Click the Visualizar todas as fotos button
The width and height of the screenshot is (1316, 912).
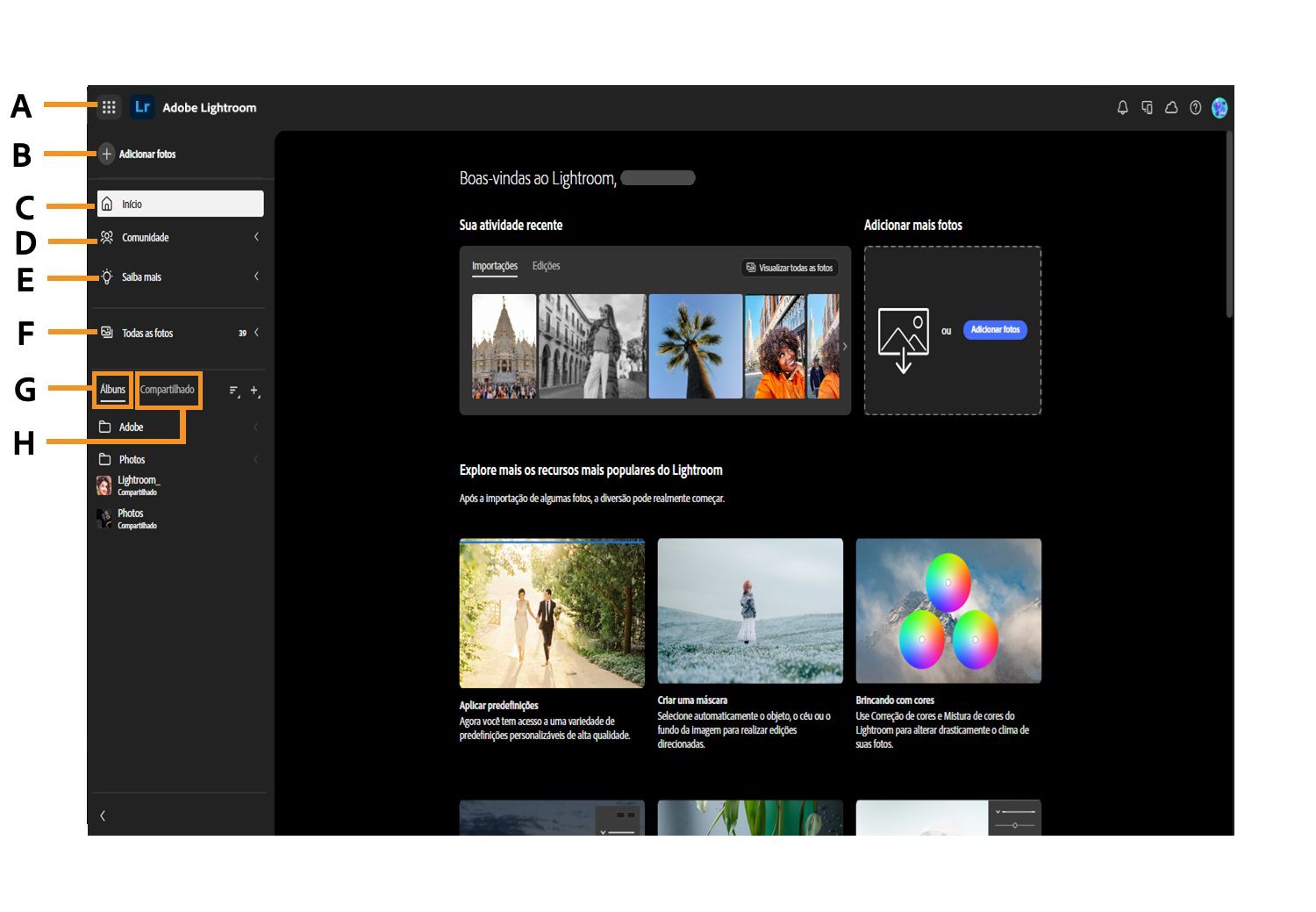[789, 268]
